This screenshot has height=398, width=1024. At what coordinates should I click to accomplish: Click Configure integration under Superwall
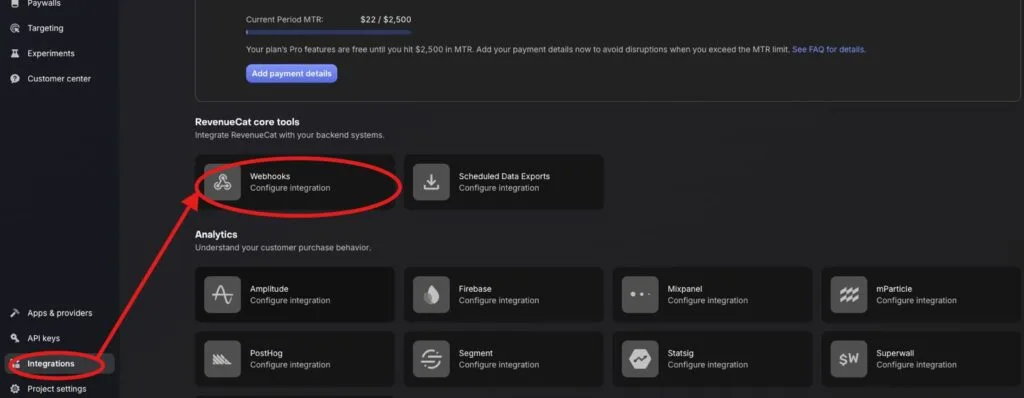point(916,365)
